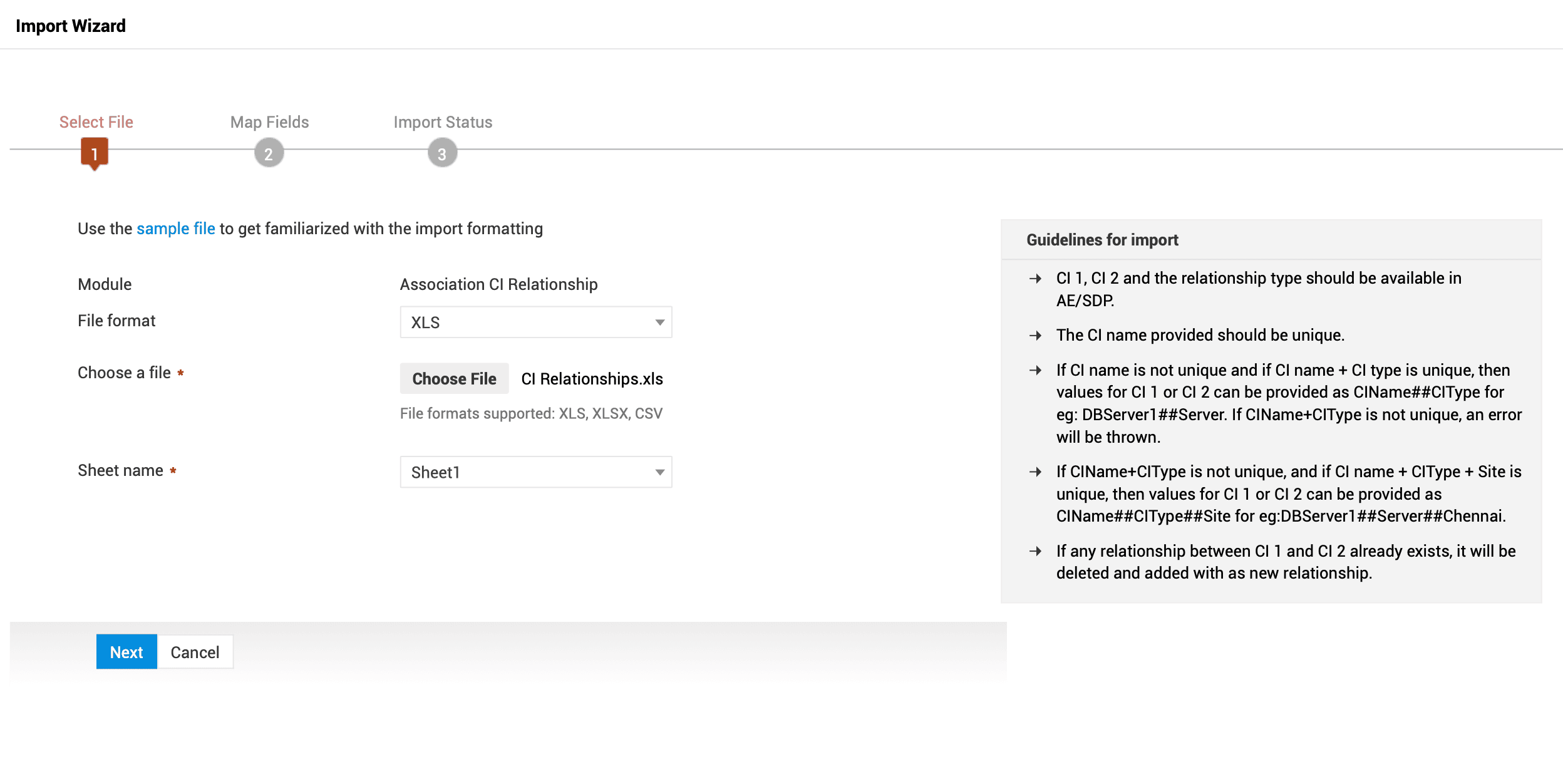Viewport: 1563px width, 784px height.
Task: Click the Next button
Action: 126,652
